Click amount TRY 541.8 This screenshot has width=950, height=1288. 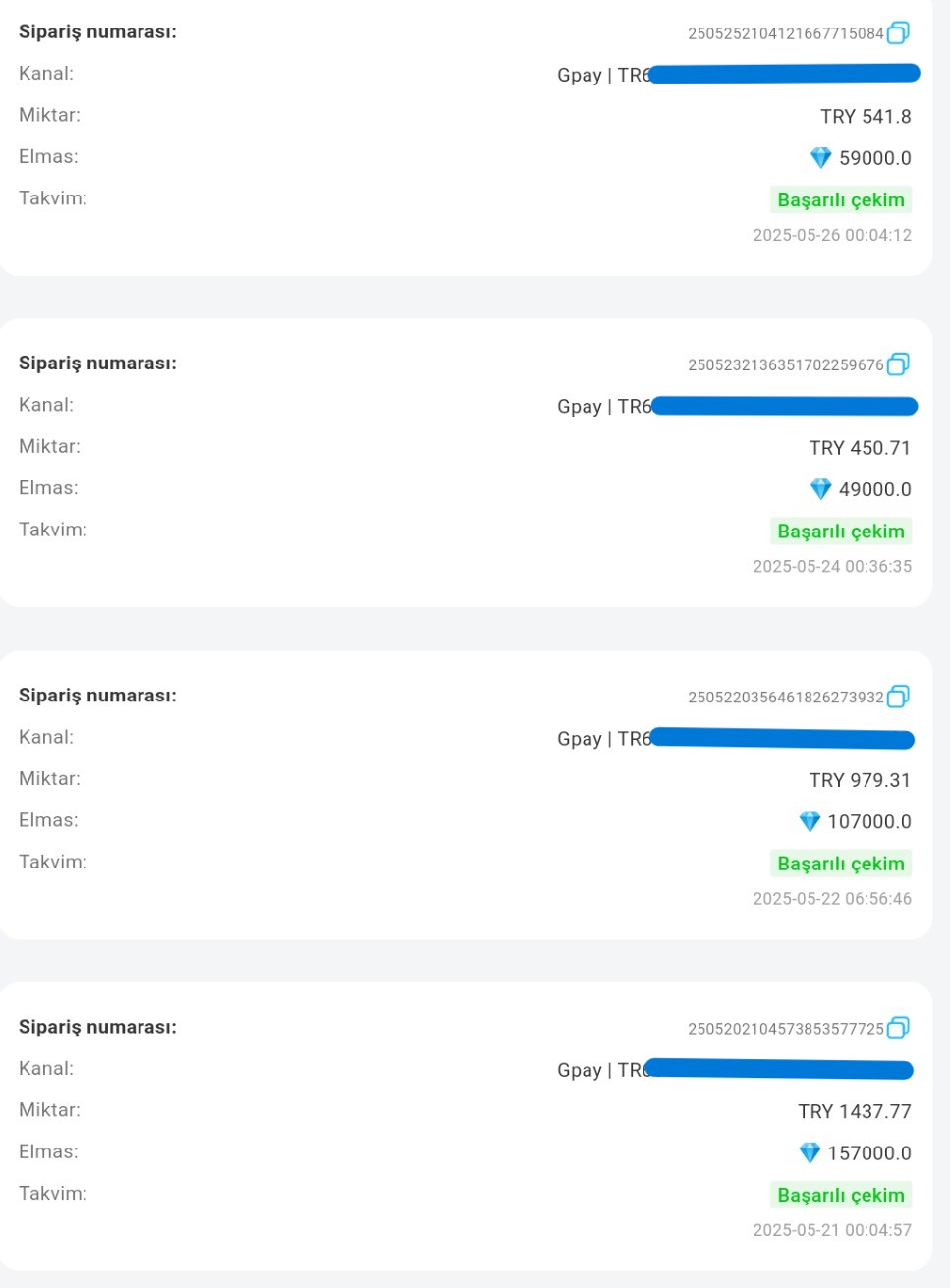coord(866,117)
